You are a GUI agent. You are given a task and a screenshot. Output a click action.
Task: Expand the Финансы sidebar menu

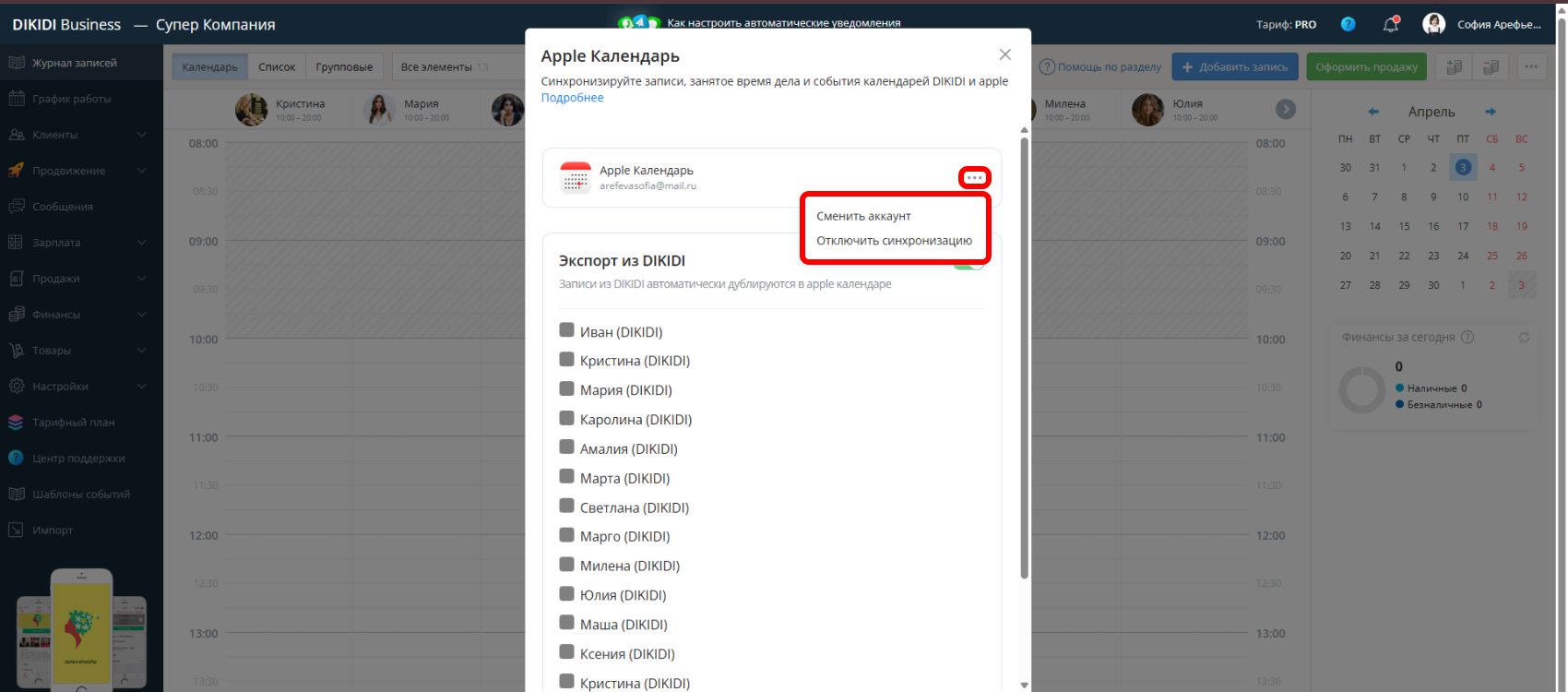pyautogui.click(x=141, y=315)
